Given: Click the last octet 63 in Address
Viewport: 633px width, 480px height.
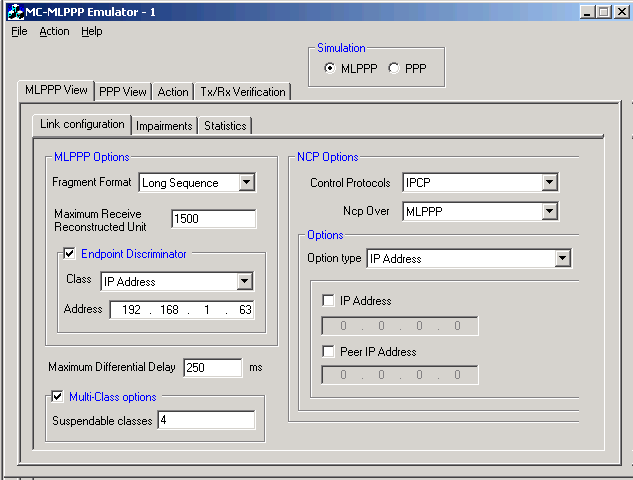Looking at the screenshot, I should [x=245, y=310].
